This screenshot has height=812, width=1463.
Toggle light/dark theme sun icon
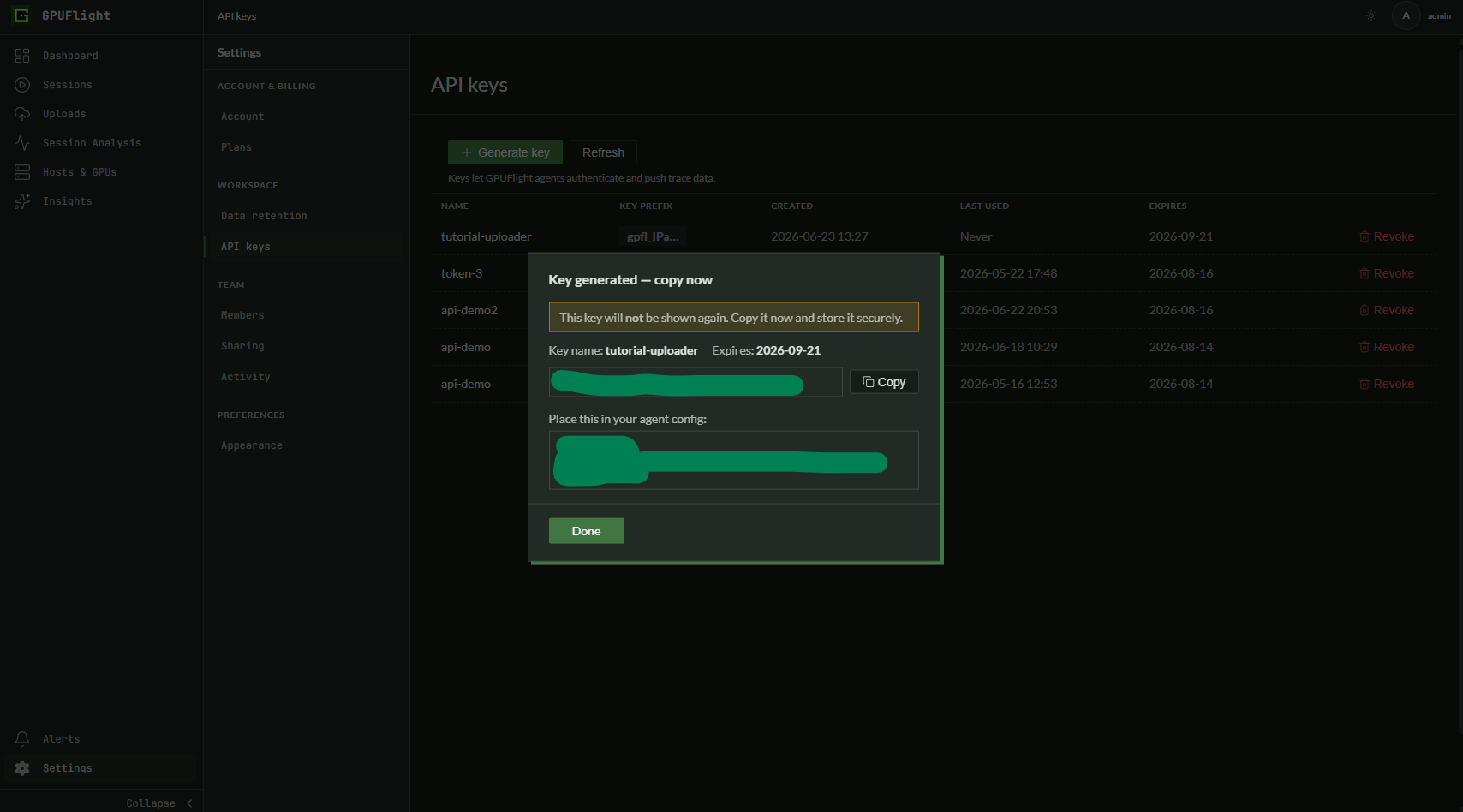click(1371, 15)
